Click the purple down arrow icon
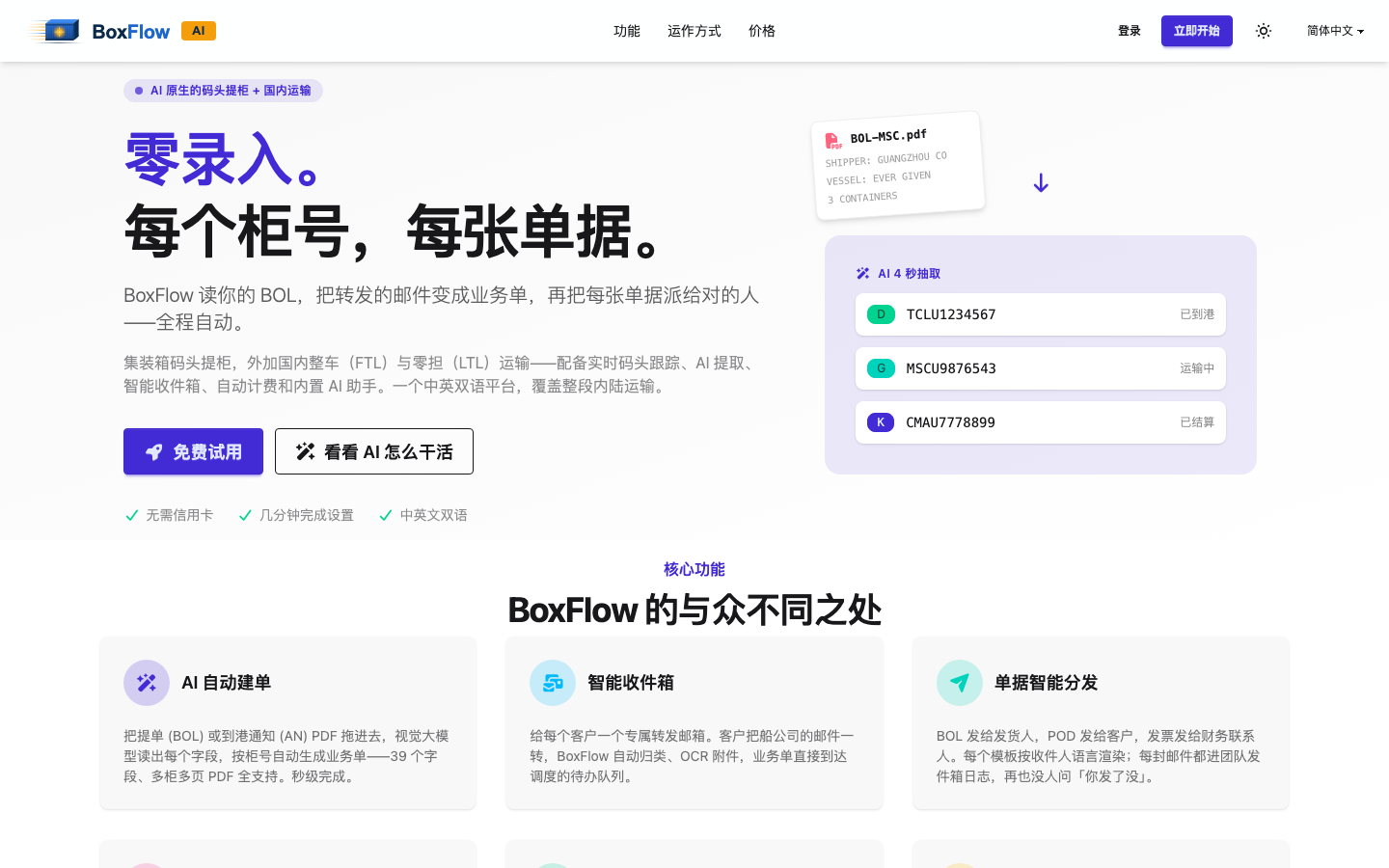The image size is (1389, 868). point(1041,183)
